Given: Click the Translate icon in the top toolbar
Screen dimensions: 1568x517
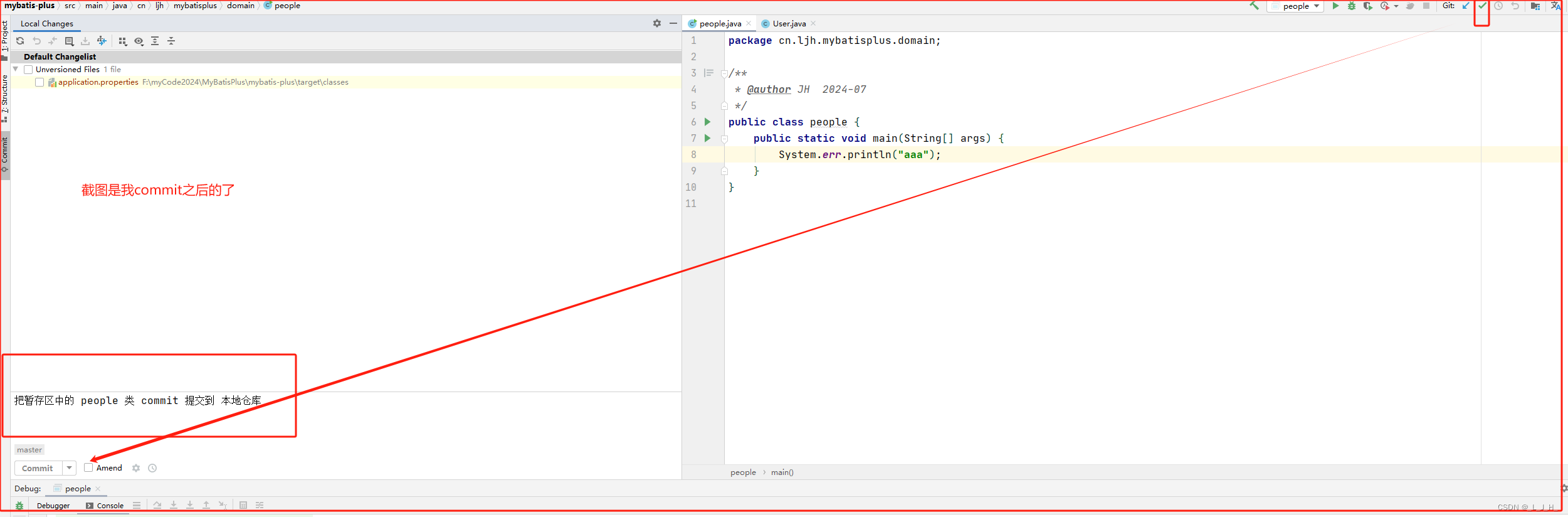Looking at the screenshot, I should tap(1555, 6).
